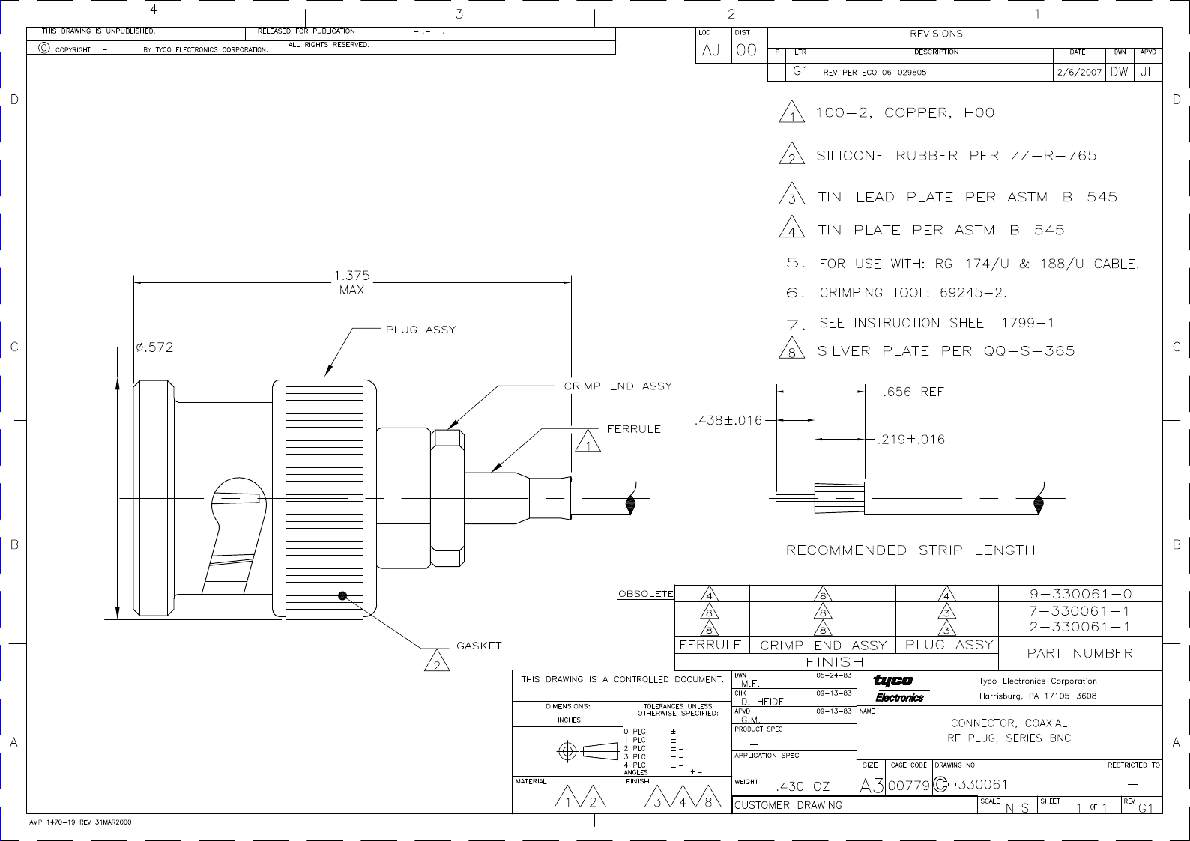Click 'THIS DRAWING IS UNPUBLISHED.' header text
Screen dimensions: 1190x841
[98, 31]
